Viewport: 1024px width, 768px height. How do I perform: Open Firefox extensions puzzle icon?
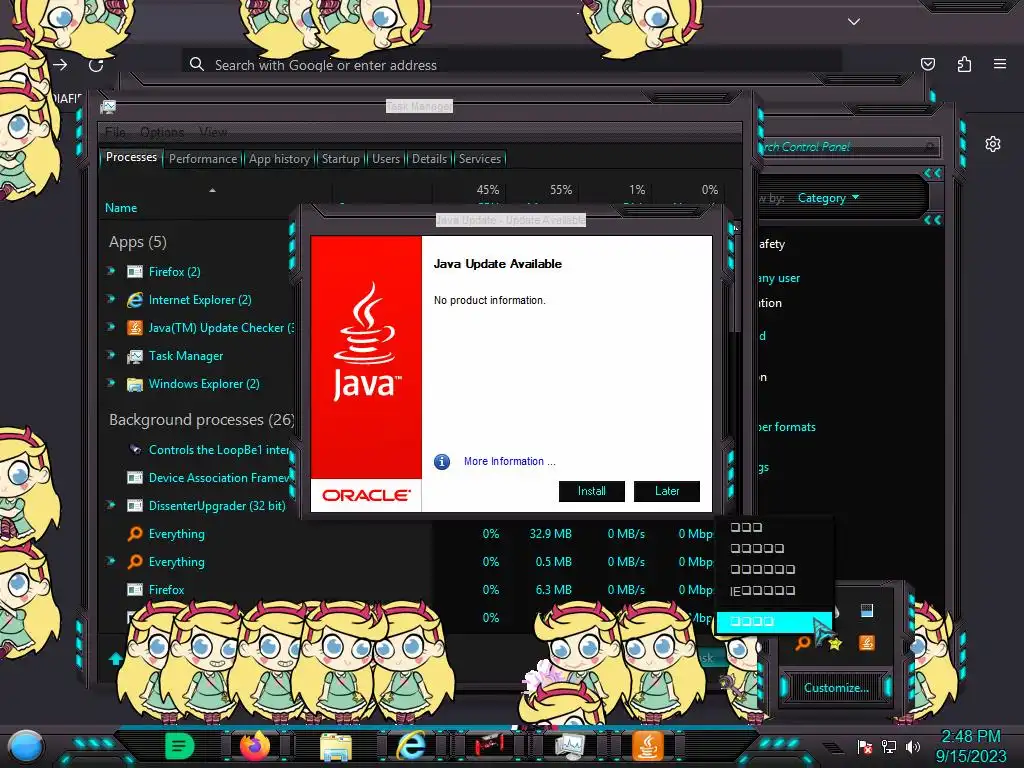[x=964, y=64]
